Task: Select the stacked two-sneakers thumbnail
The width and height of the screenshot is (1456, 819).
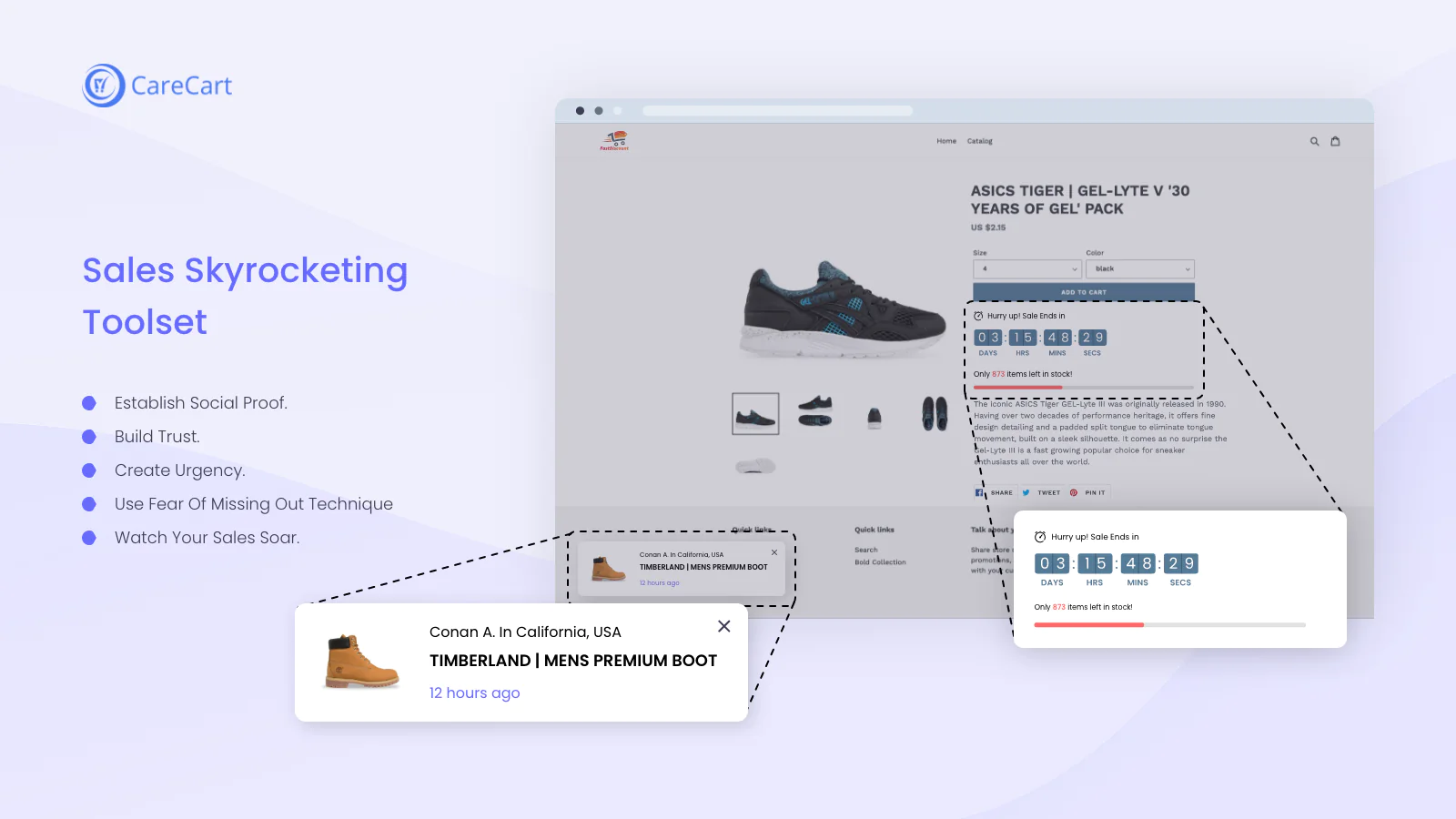Action: pos(815,411)
